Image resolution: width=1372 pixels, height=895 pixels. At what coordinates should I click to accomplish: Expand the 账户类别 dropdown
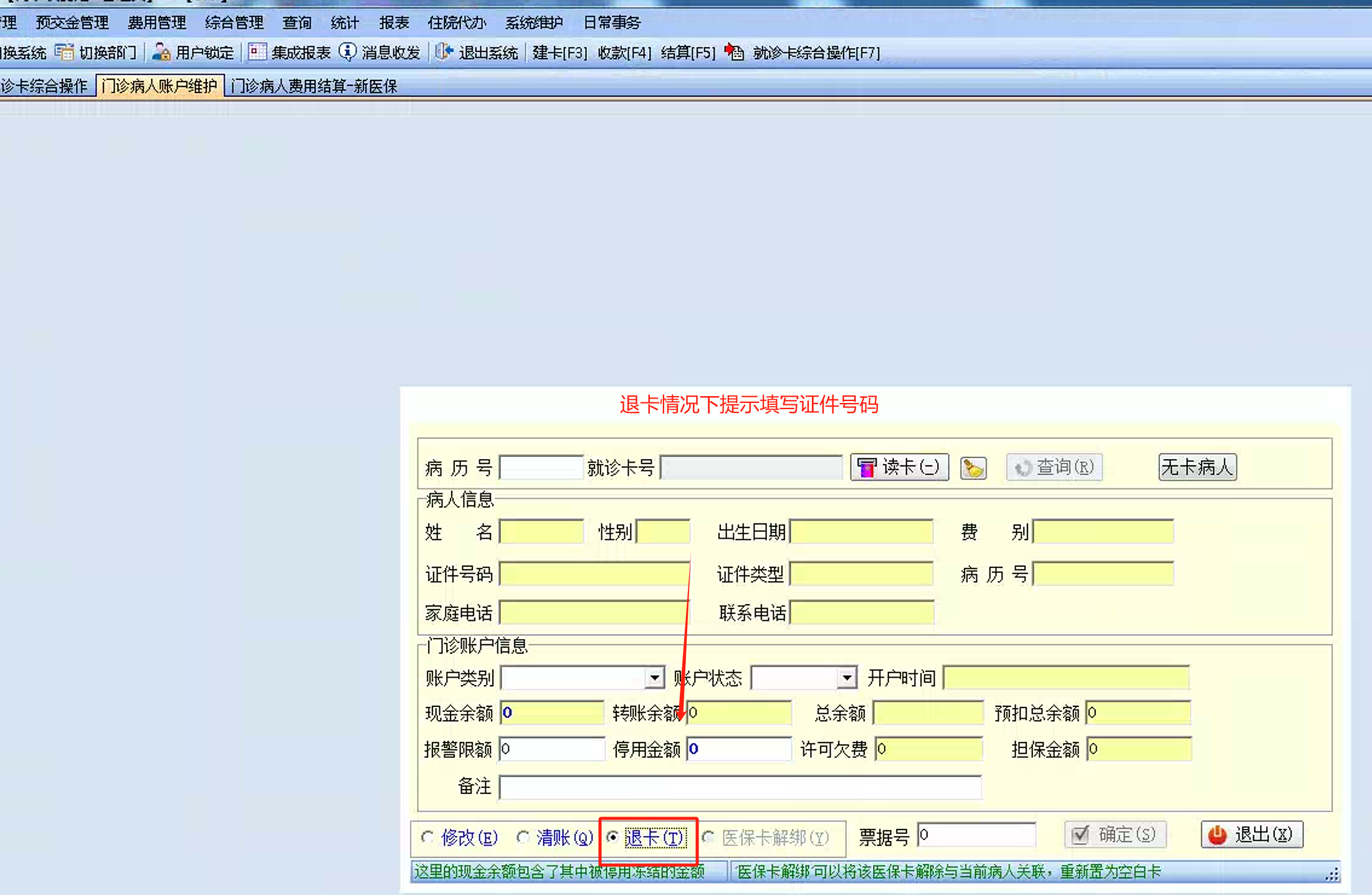[654, 678]
